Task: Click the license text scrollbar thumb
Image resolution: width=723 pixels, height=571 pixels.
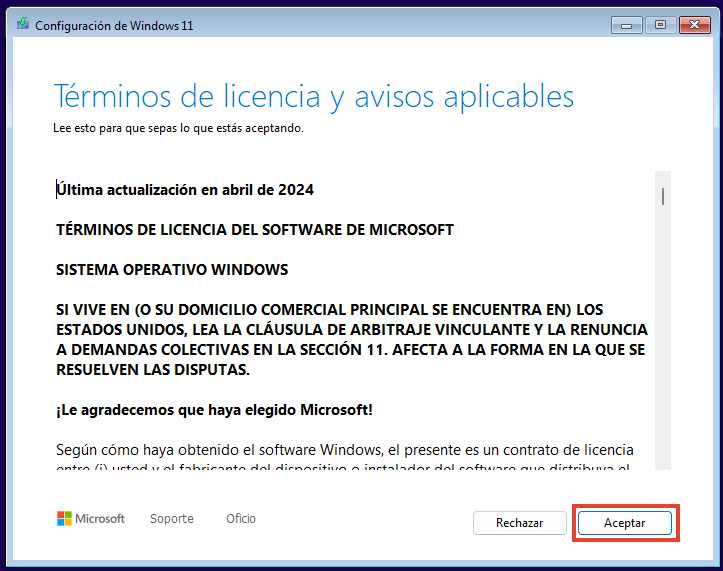Action: 662,195
